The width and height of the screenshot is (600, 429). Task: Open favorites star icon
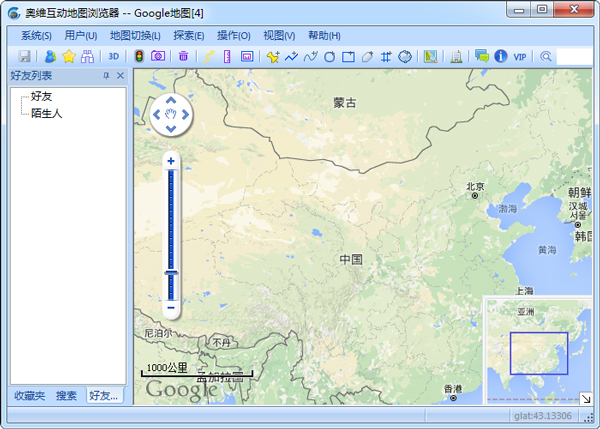point(69,57)
